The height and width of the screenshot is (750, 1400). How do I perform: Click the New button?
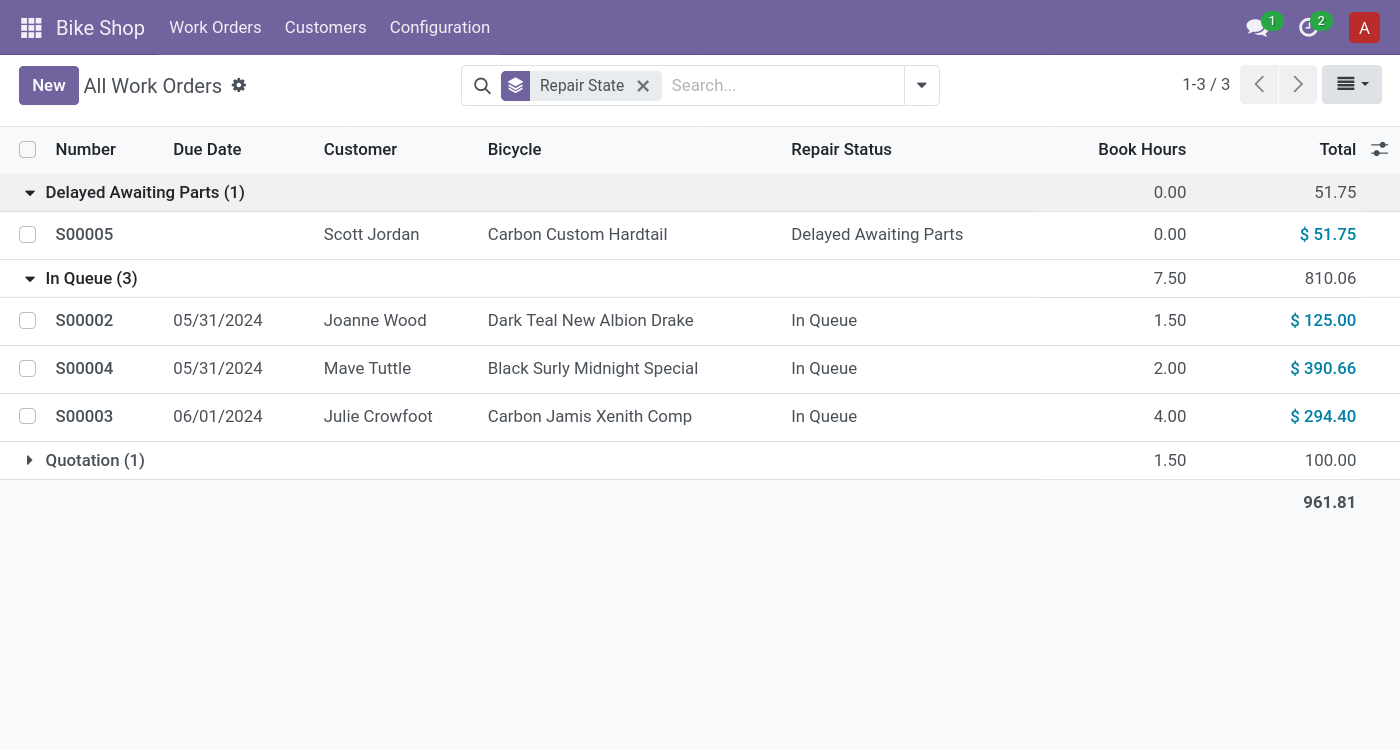[x=48, y=85]
